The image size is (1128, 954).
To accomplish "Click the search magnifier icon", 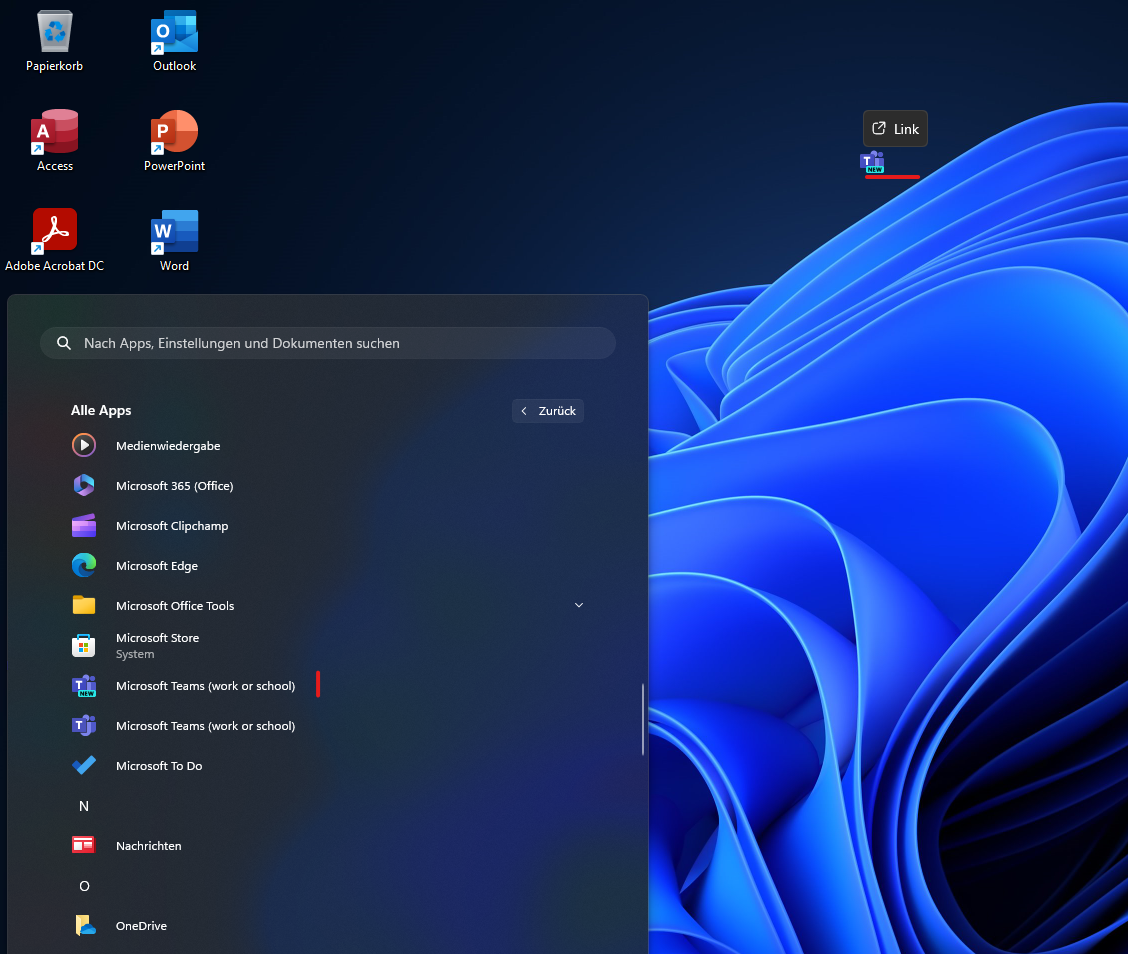I will click(64, 343).
